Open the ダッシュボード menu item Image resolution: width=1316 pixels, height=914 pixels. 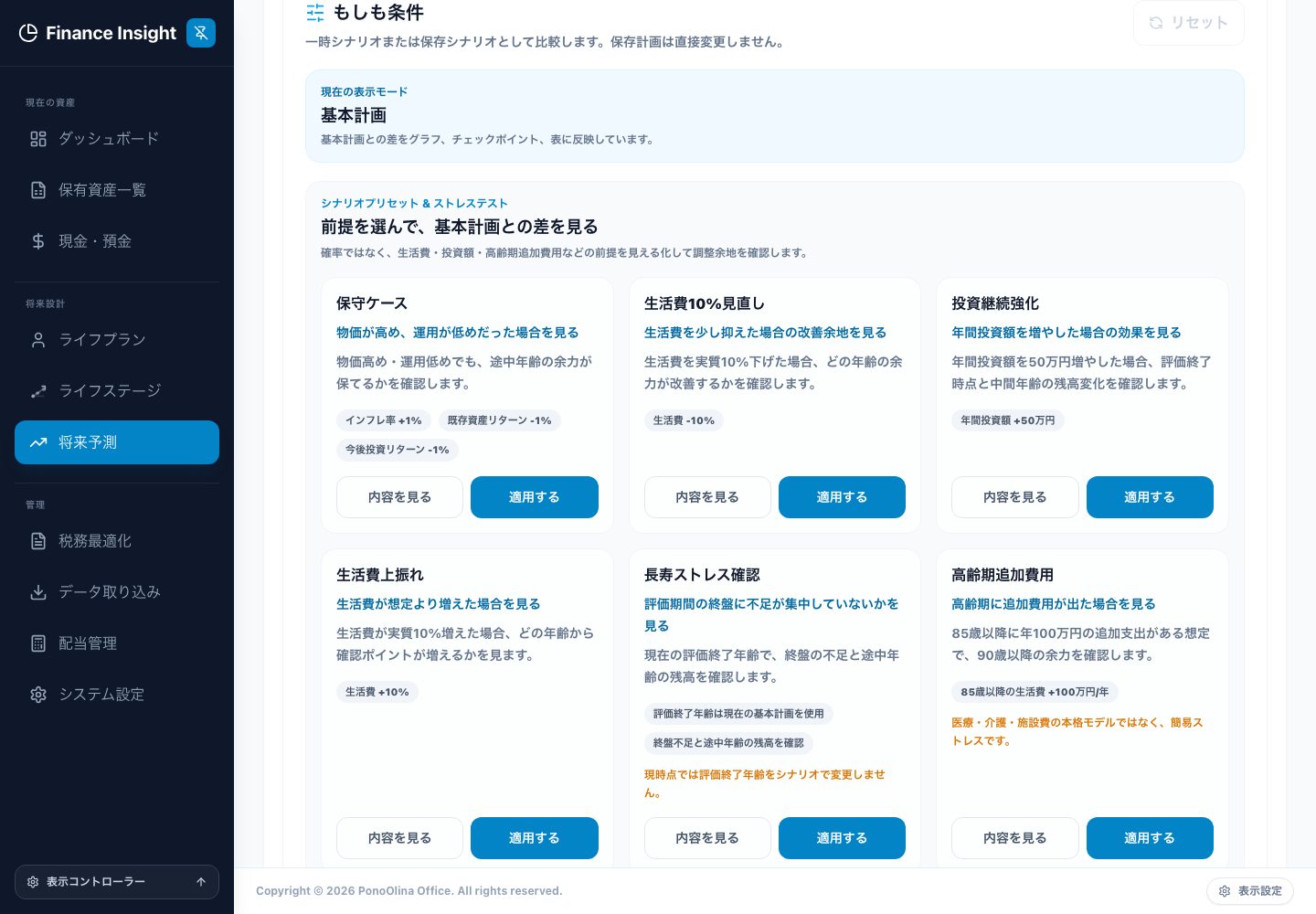117,139
